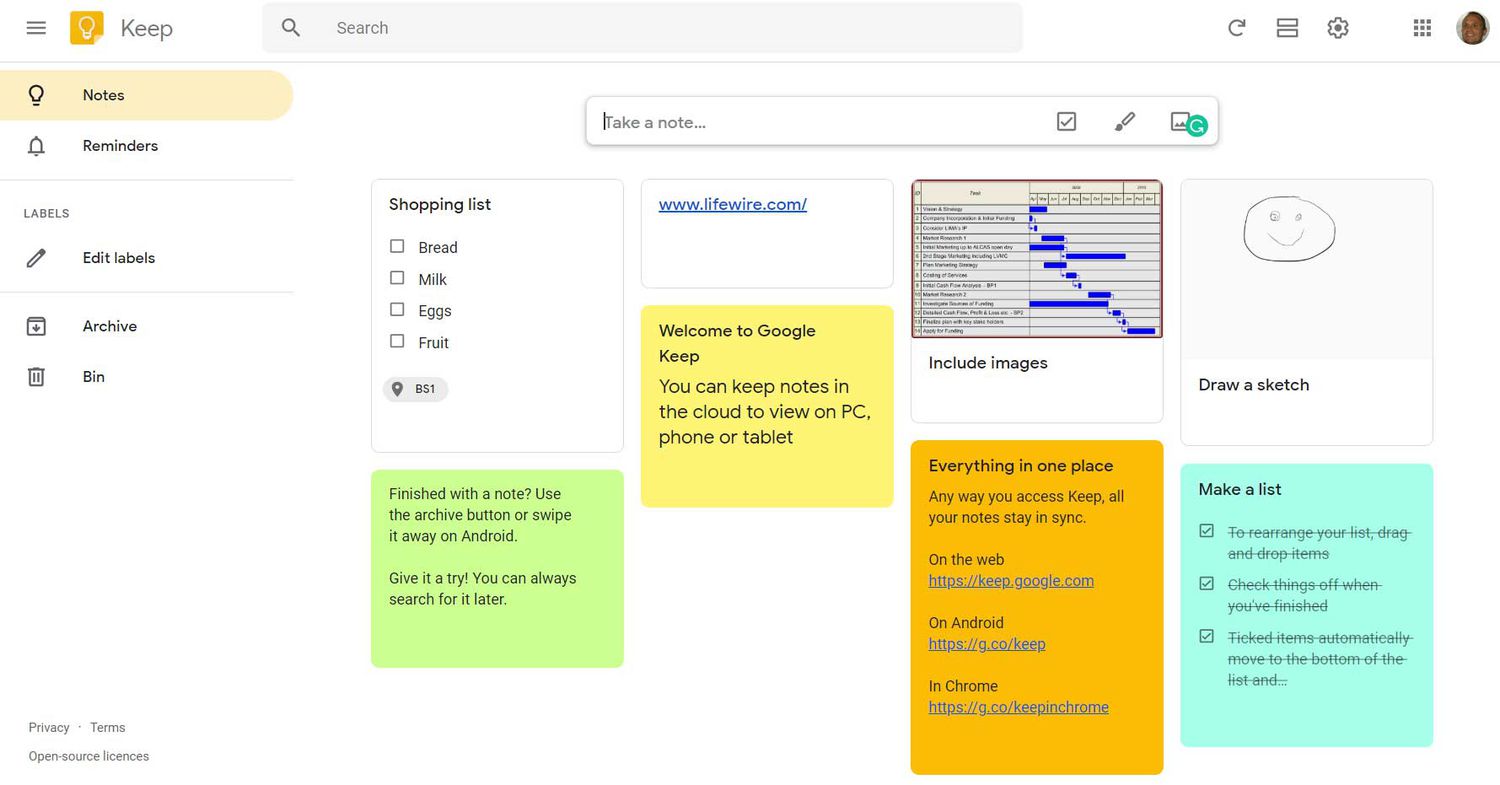Open the https://g.co/keep link
The height and width of the screenshot is (785, 1500).
987,644
